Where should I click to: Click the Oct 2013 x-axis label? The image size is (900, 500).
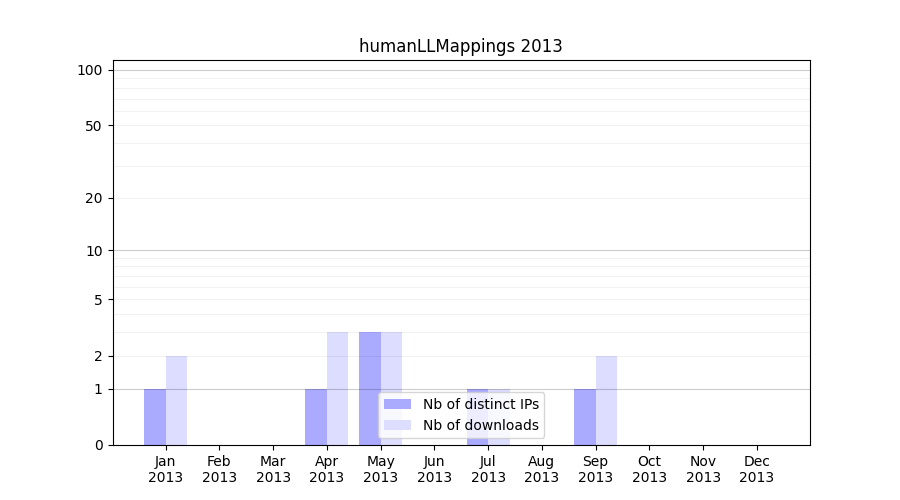[x=649, y=469]
